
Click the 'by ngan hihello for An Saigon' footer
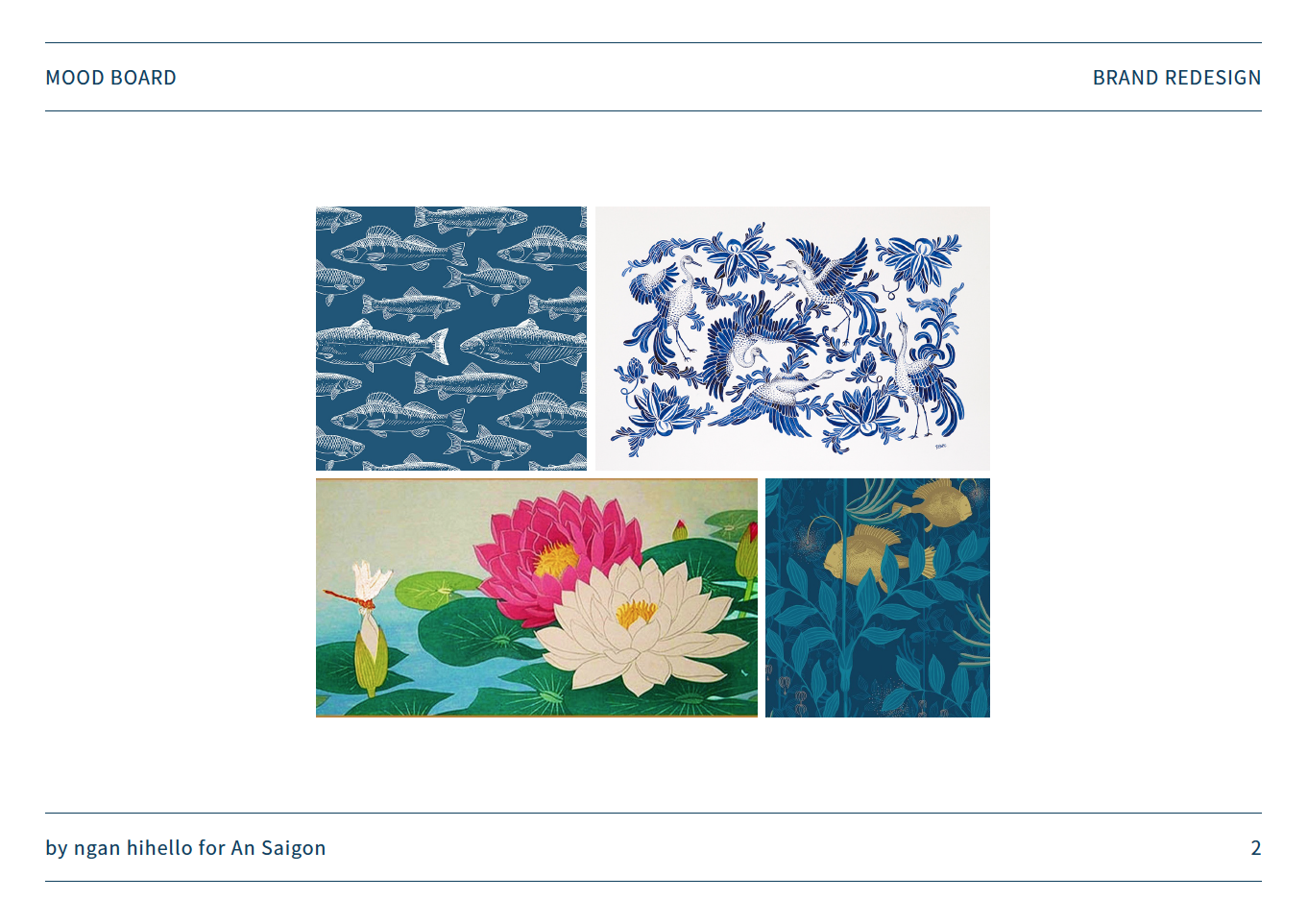[x=185, y=848]
